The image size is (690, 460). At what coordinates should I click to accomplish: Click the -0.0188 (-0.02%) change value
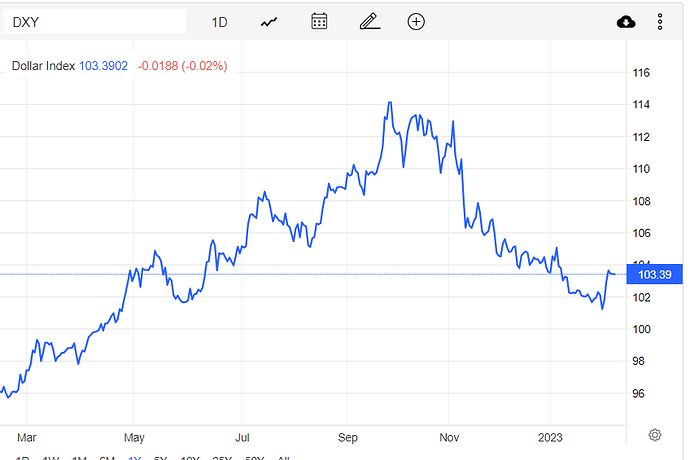coord(183,66)
